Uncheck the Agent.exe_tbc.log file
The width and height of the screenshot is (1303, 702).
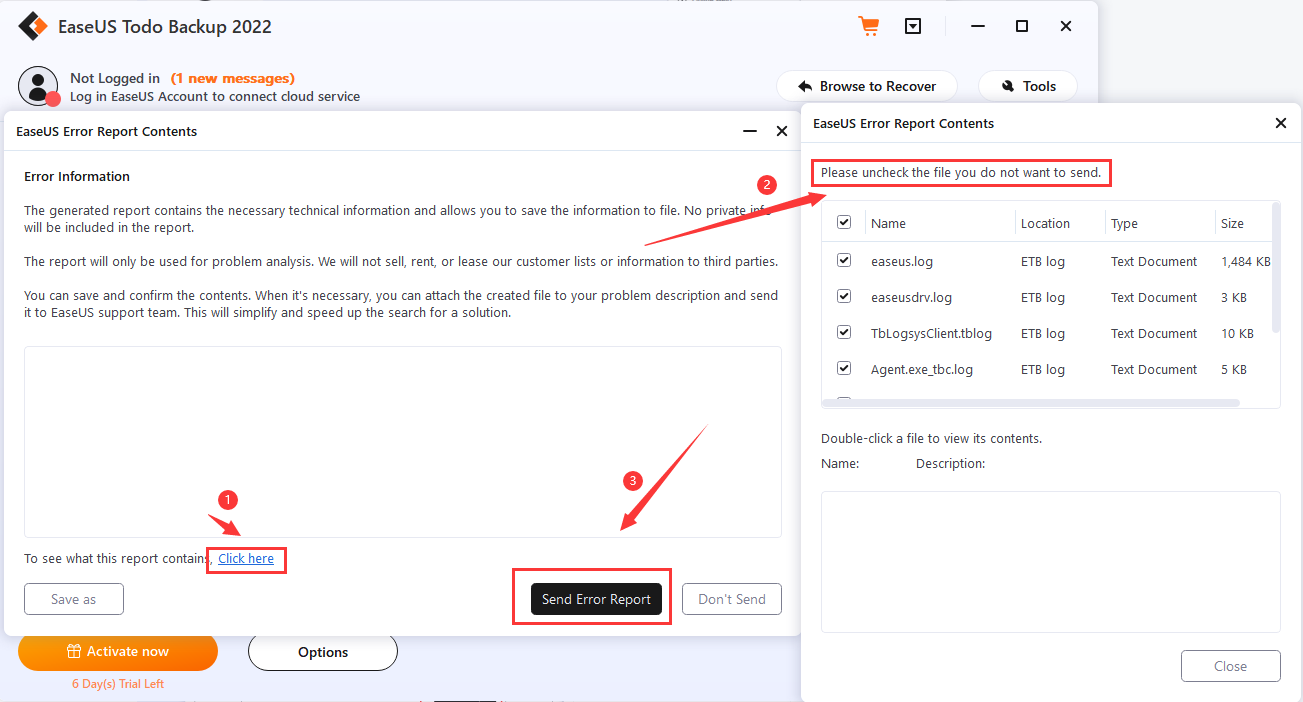(843, 367)
